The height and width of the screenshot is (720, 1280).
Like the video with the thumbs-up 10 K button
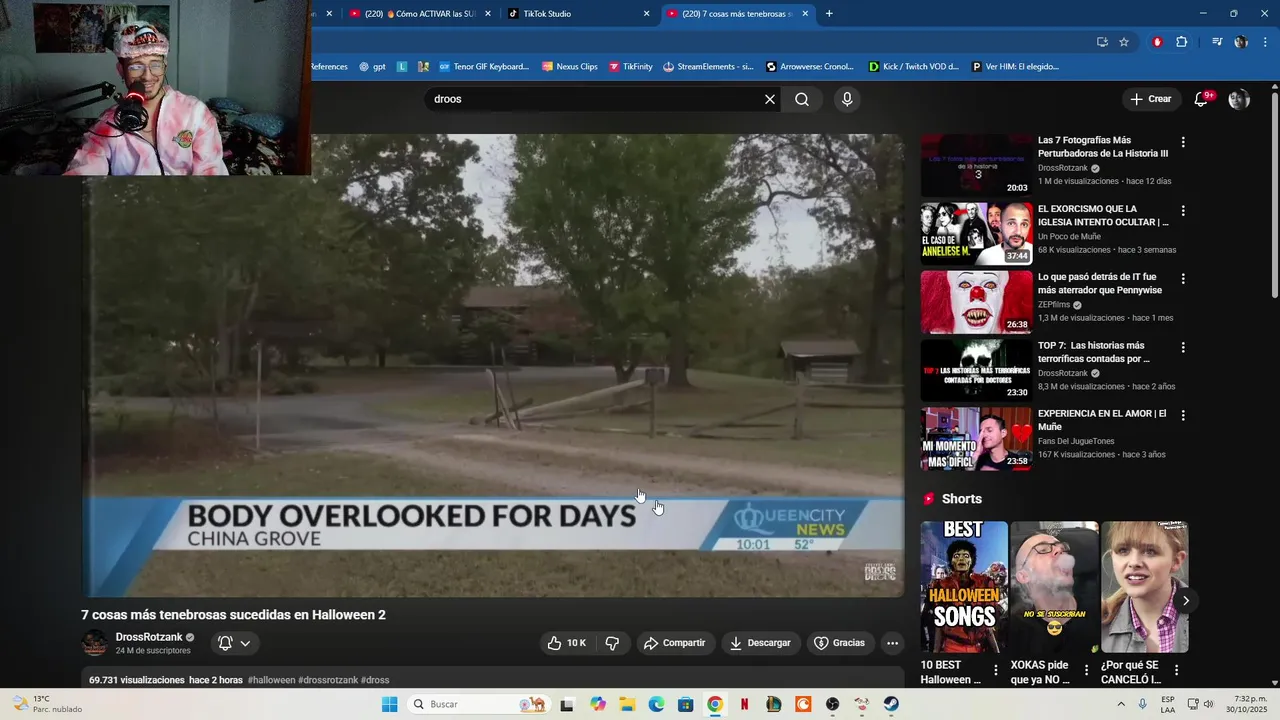[x=566, y=643]
